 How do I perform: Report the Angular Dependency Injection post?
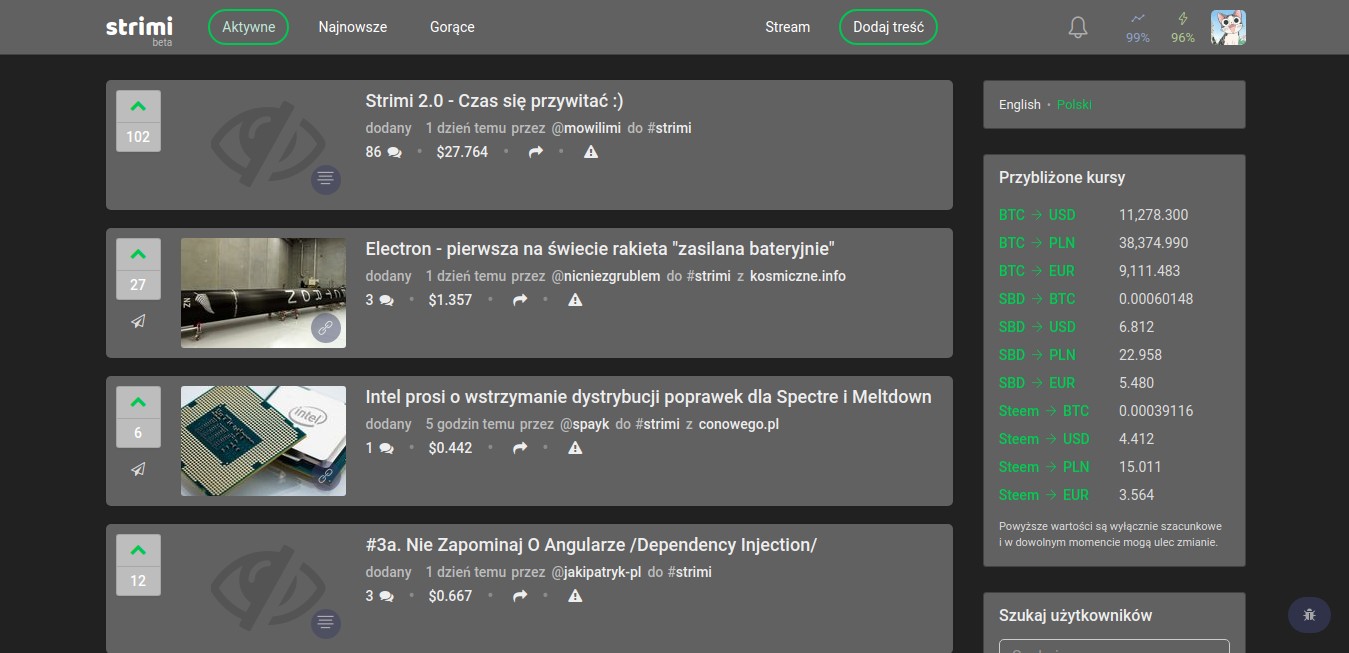pyautogui.click(x=575, y=596)
